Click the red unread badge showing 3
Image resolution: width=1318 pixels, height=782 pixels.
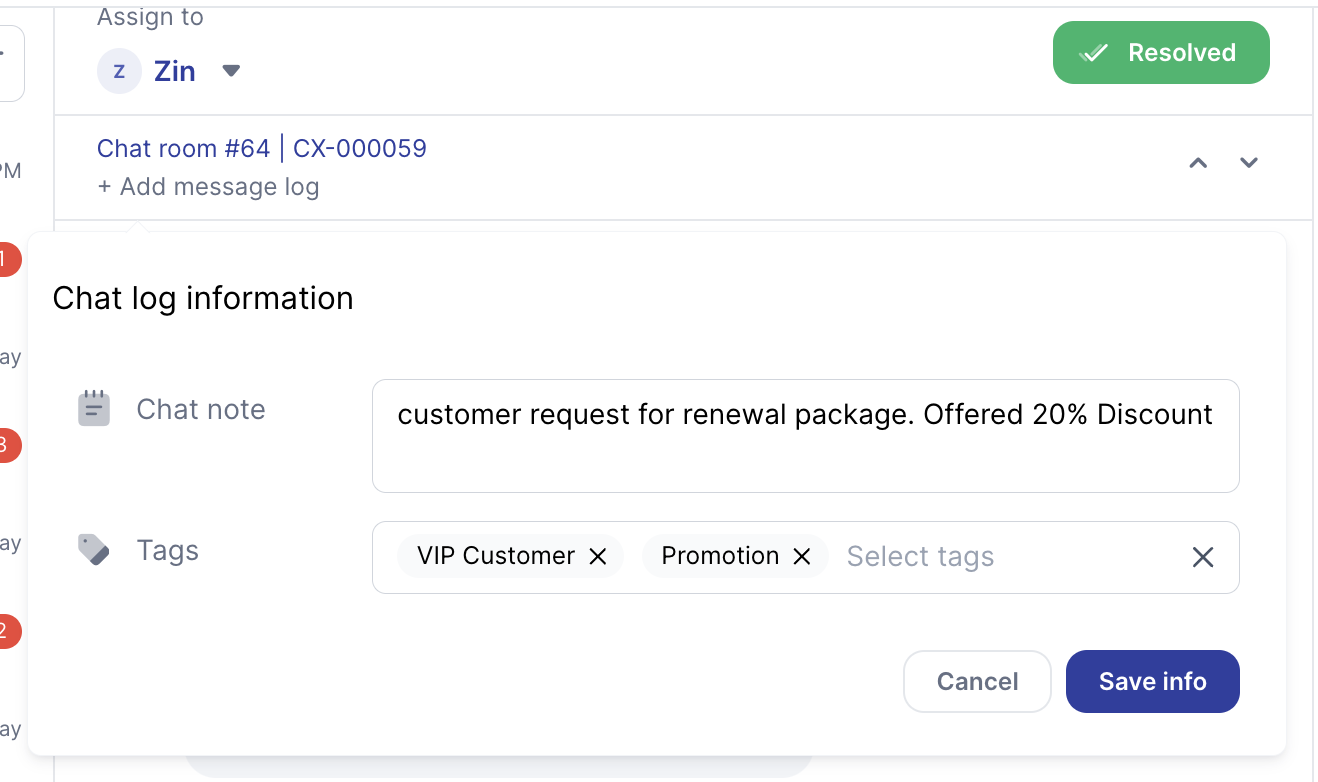coord(5,445)
